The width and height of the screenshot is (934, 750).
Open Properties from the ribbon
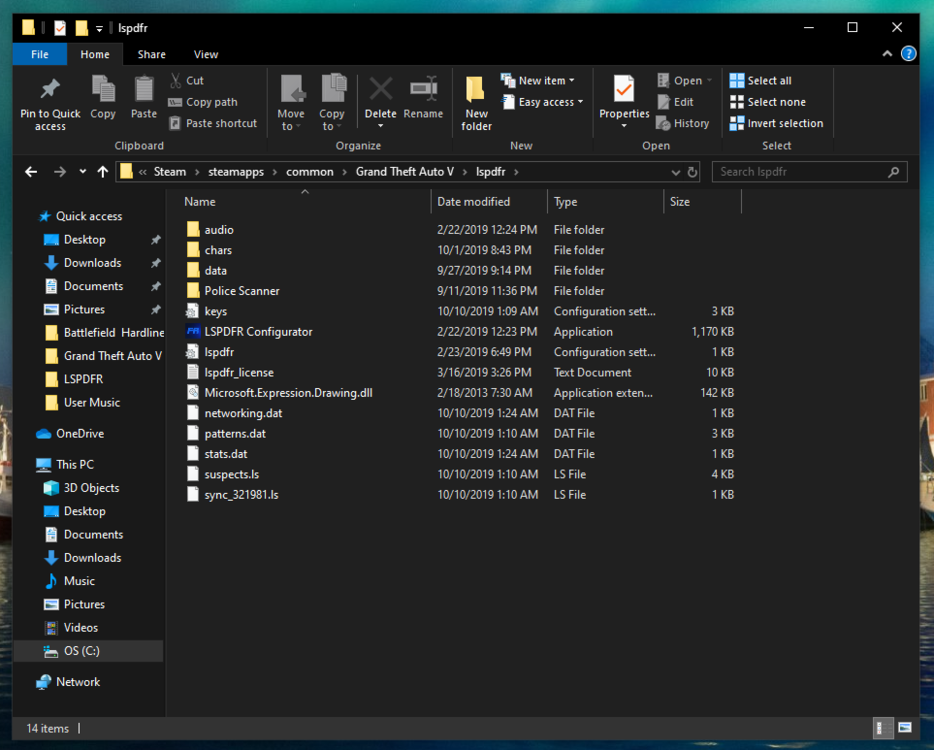pos(624,91)
